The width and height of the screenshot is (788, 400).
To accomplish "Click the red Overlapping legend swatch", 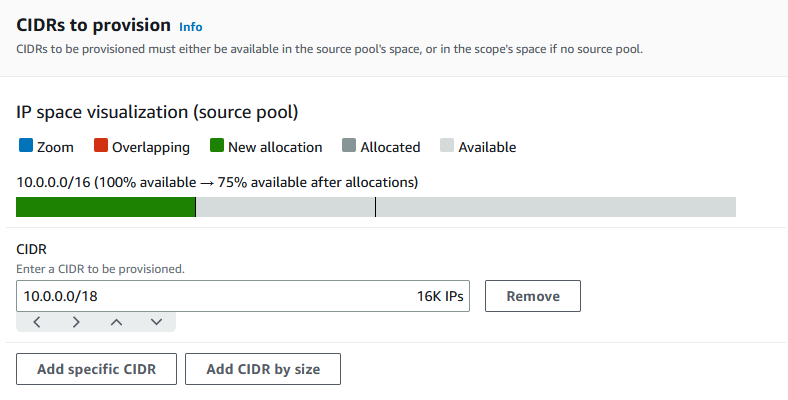I will [100, 146].
